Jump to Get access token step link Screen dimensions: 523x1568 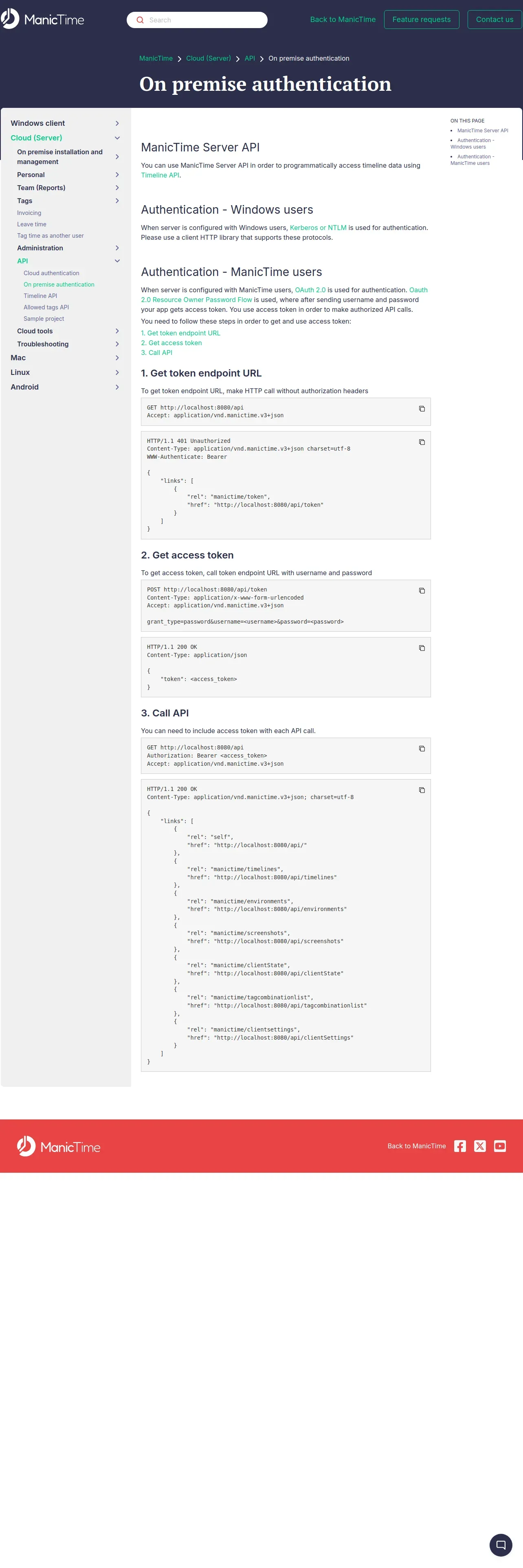[171, 343]
